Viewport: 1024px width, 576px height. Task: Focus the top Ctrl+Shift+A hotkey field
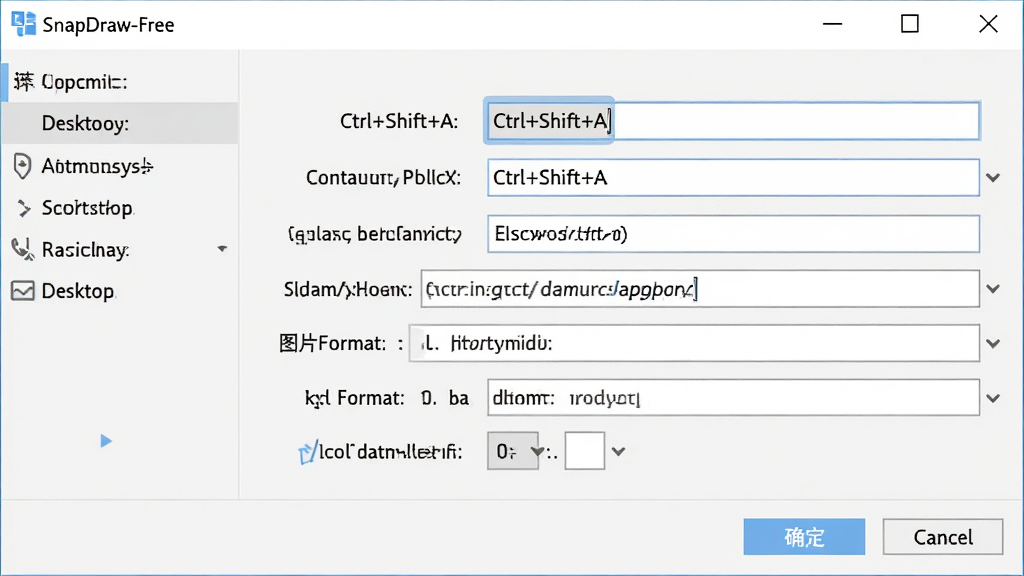click(733, 120)
